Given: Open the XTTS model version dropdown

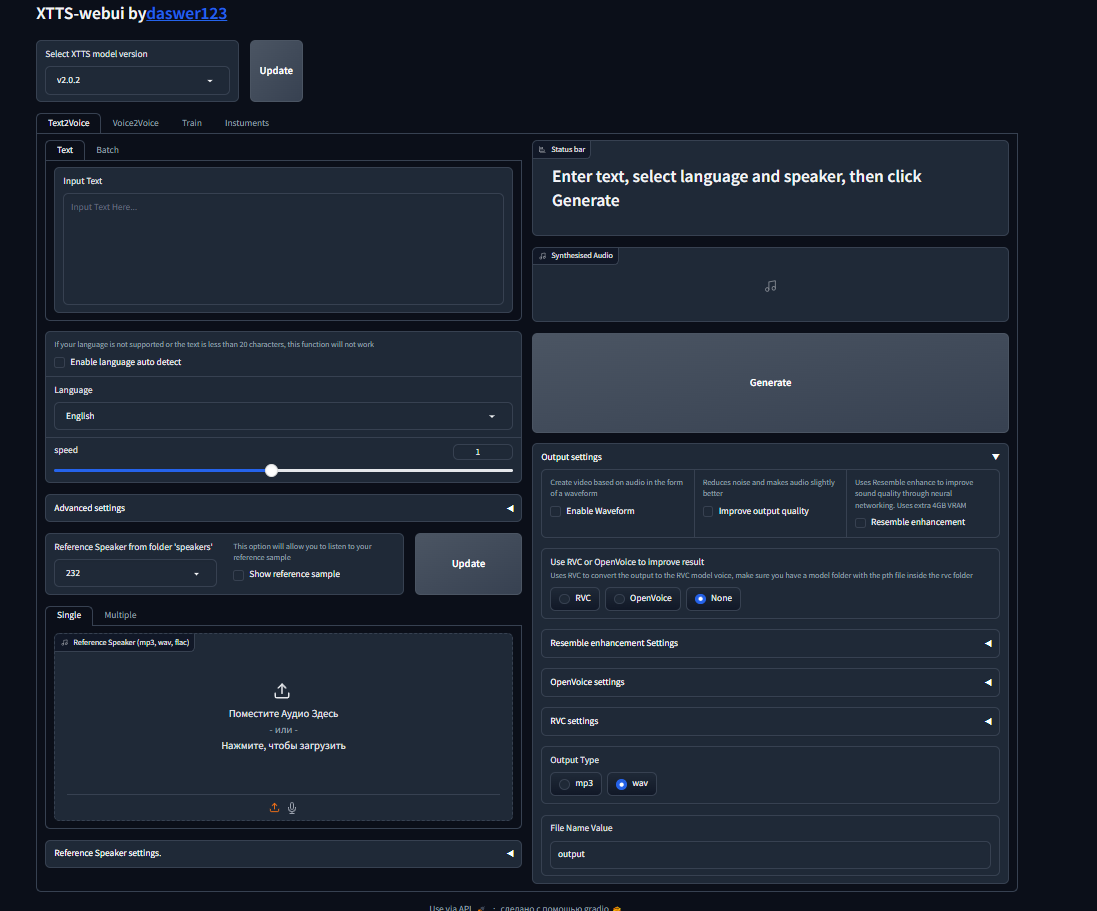Looking at the screenshot, I should [137, 80].
